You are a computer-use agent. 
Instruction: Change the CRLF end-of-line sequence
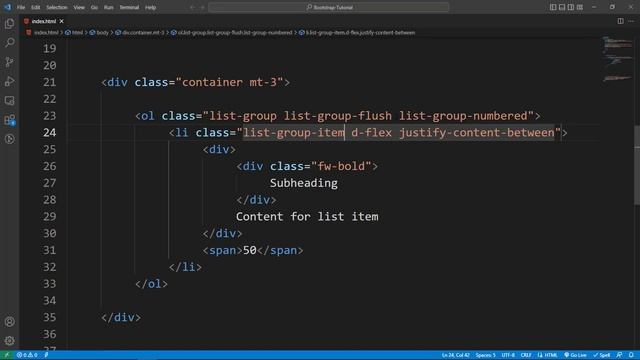[x=526, y=355]
